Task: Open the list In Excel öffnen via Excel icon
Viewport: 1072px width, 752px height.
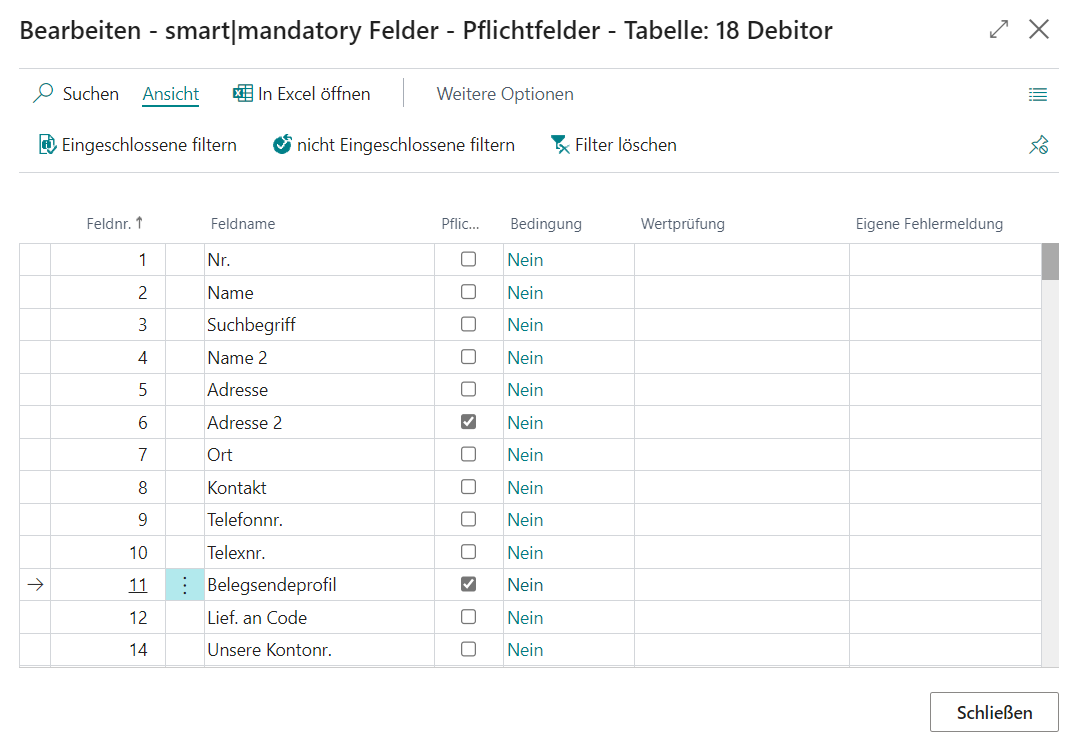Action: click(x=241, y=93)
